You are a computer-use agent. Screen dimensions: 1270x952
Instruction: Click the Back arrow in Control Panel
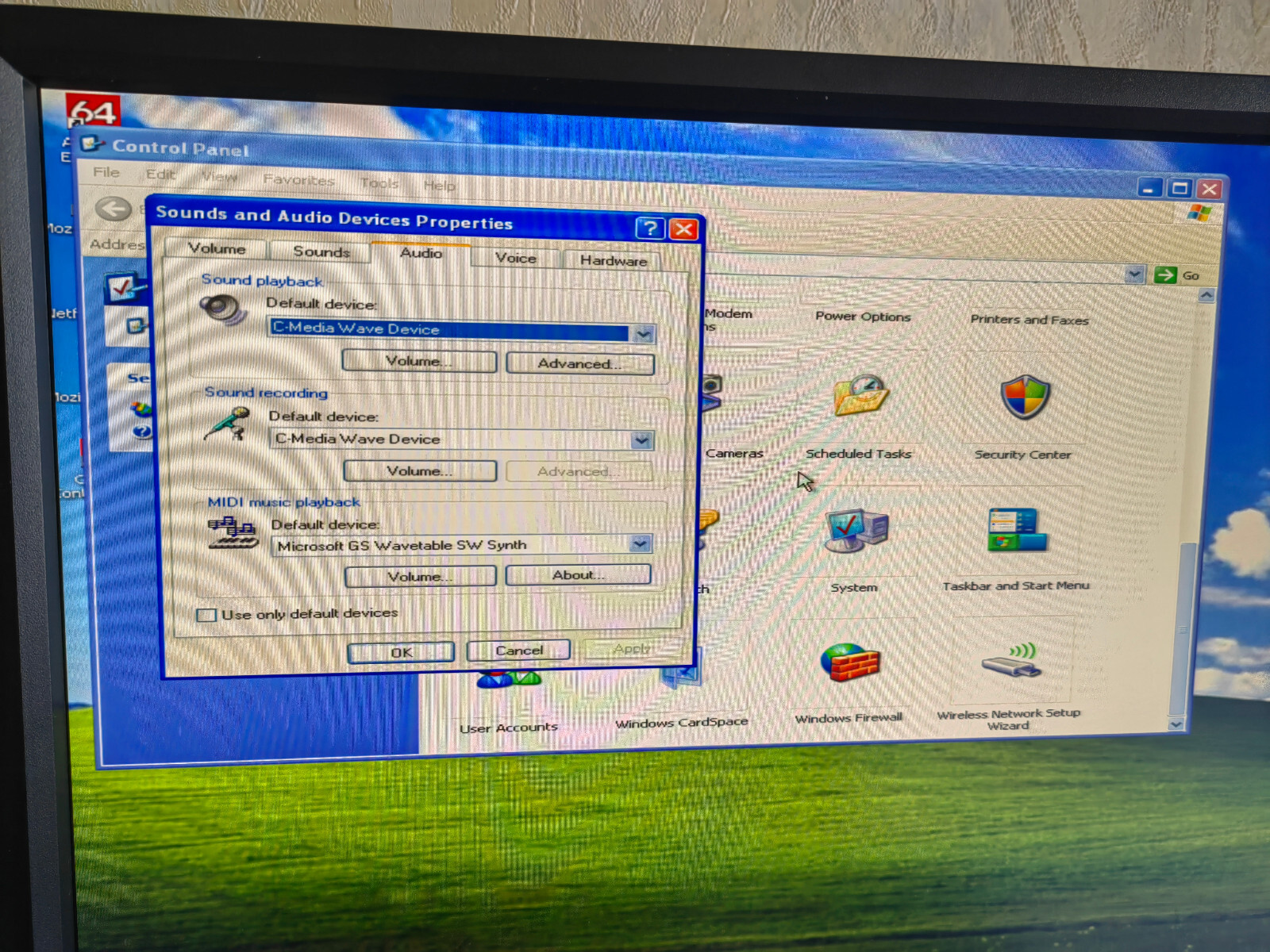click(x=114, y=209)
